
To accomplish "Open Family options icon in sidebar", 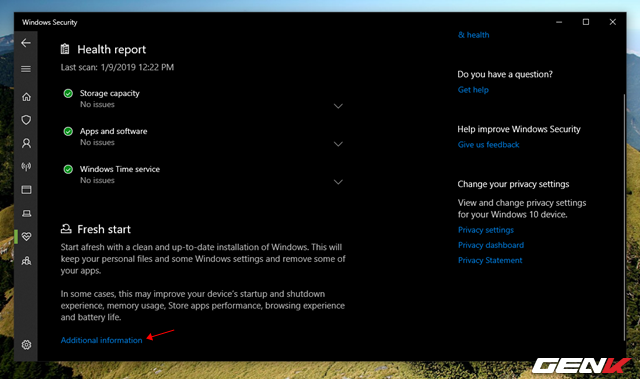I will (x=26, y=260).
